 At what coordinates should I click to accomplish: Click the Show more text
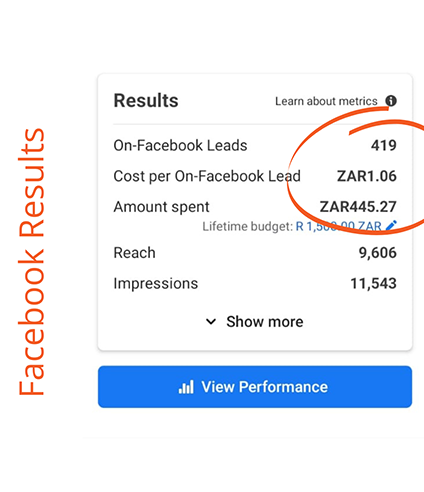coord(265,322)
